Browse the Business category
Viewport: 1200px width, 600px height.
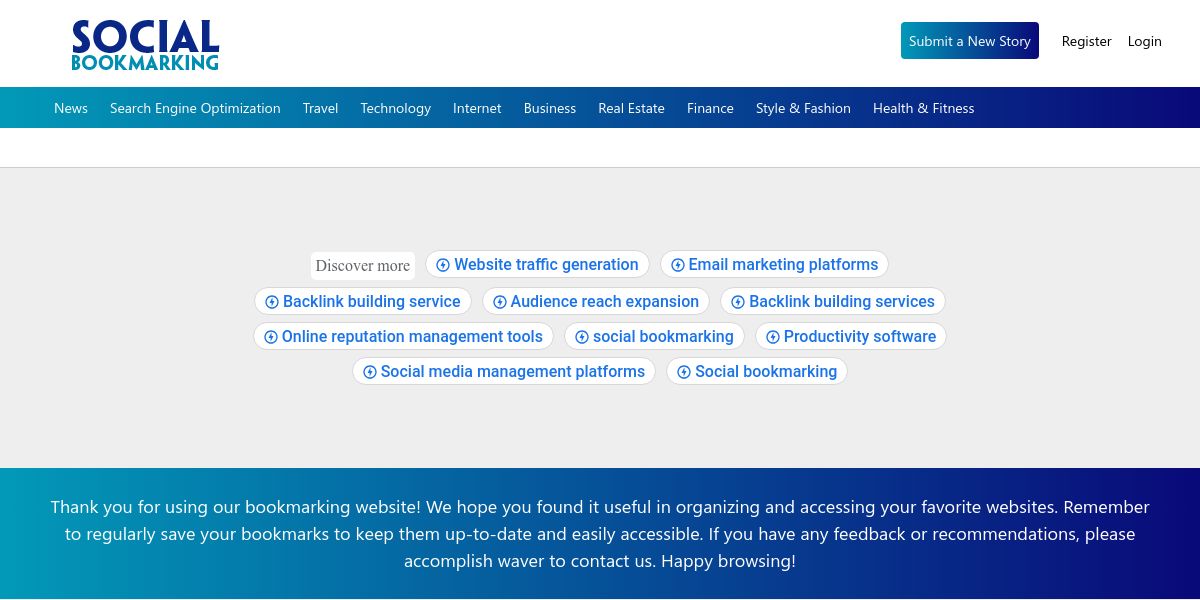[x=550, y=108]
